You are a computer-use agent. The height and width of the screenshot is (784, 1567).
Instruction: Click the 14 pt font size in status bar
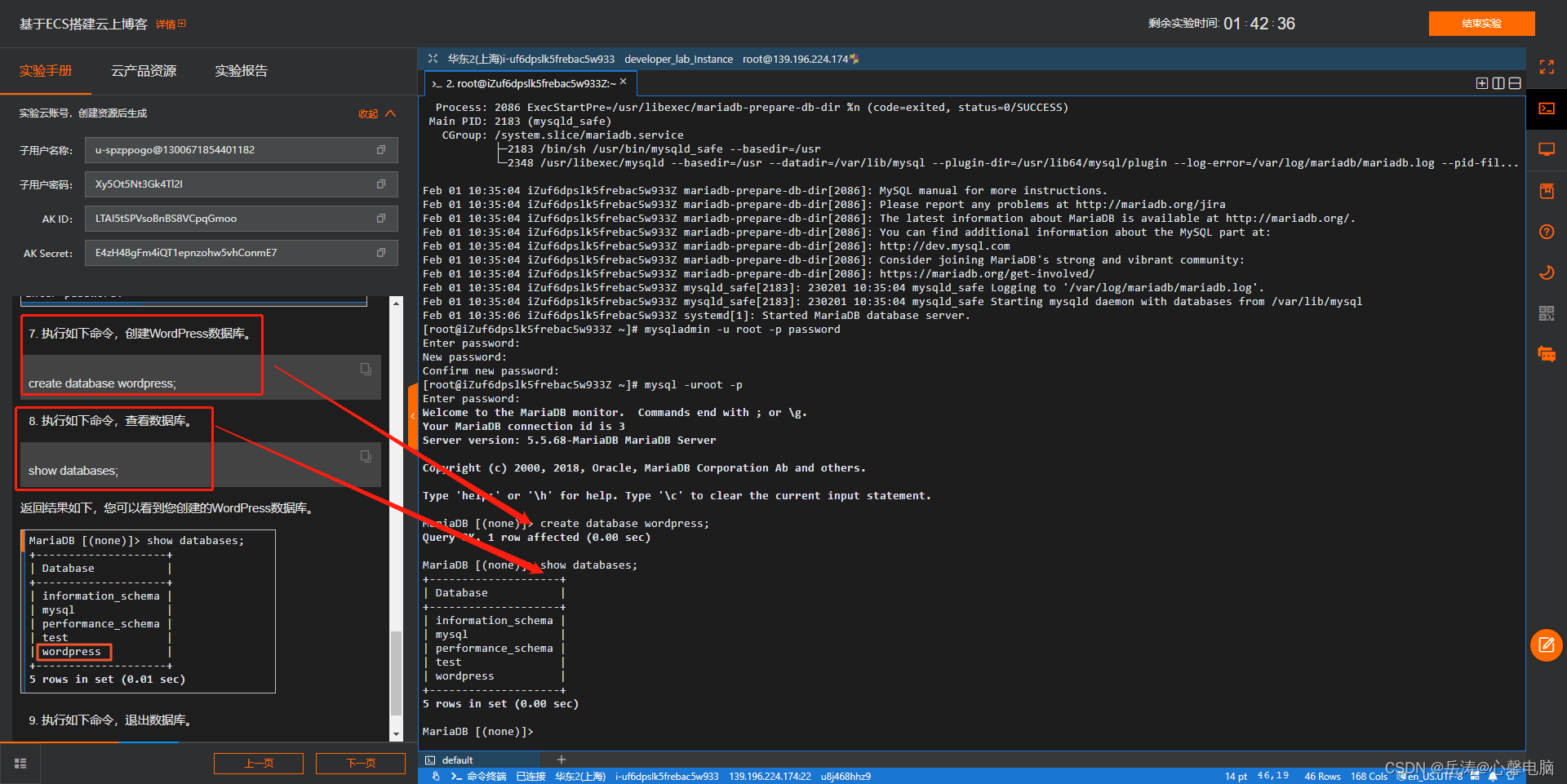(1236, 777)
